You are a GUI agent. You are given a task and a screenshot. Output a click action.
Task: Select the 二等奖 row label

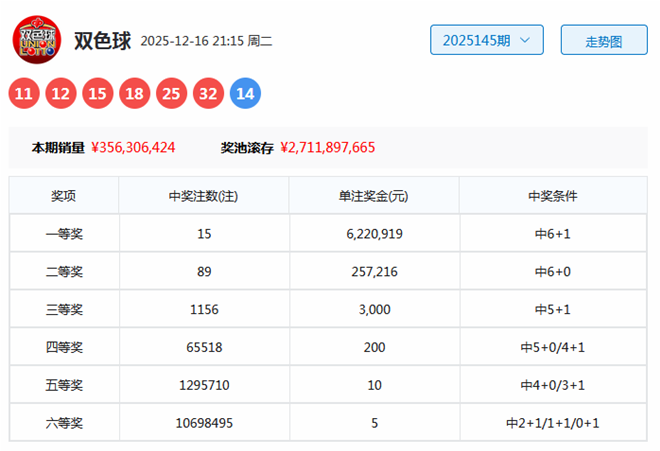(64, 272)
